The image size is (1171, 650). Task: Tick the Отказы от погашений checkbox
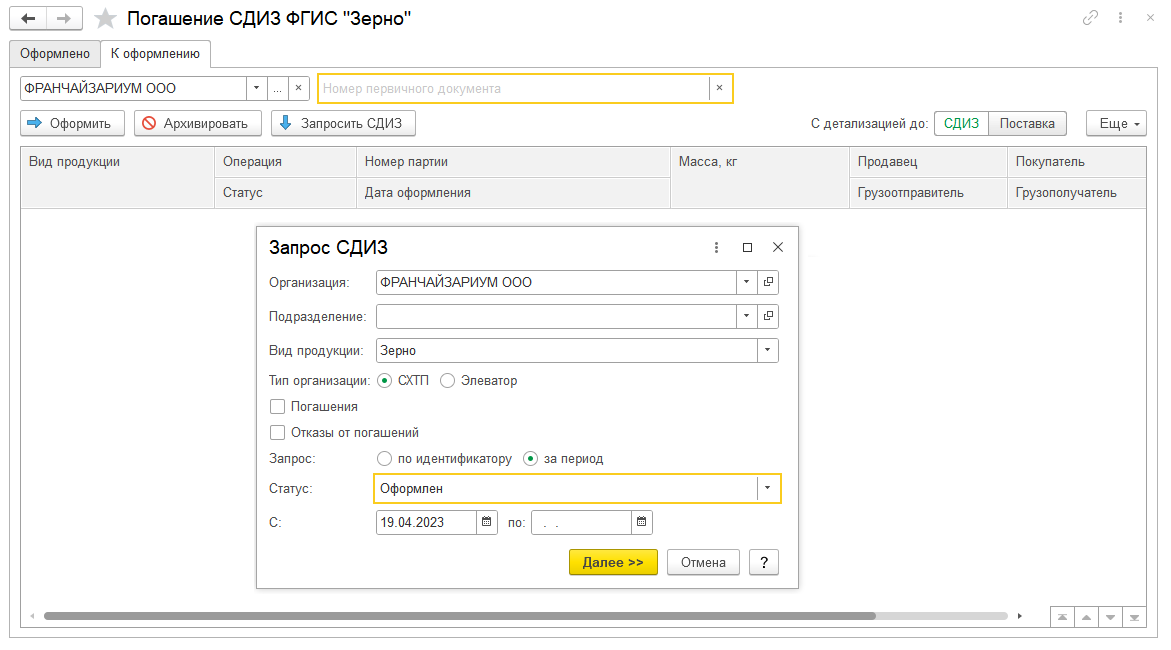(x=278, y=433)
